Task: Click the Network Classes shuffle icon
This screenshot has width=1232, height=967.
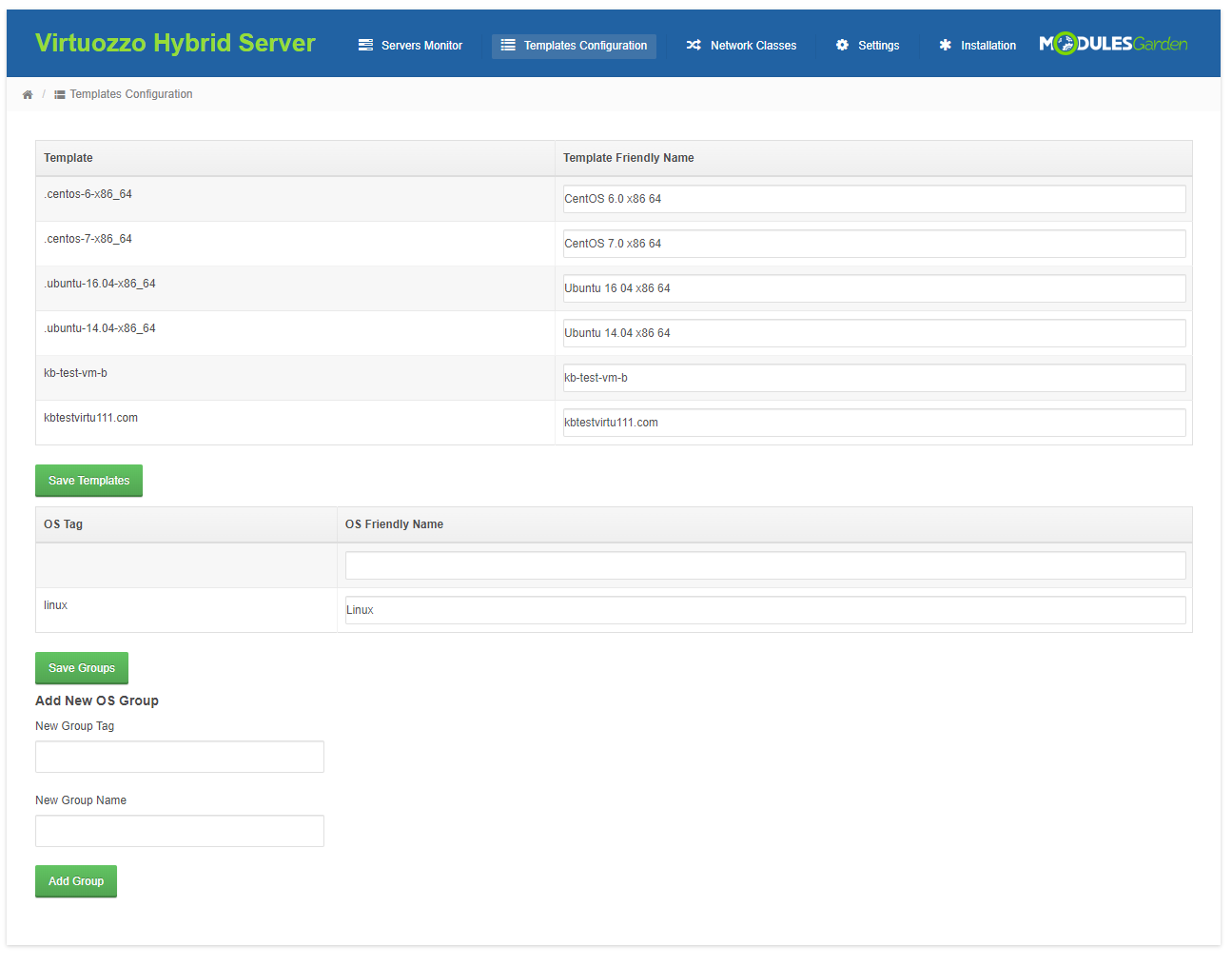Action: pyautogui.click(x=694, y=46)
